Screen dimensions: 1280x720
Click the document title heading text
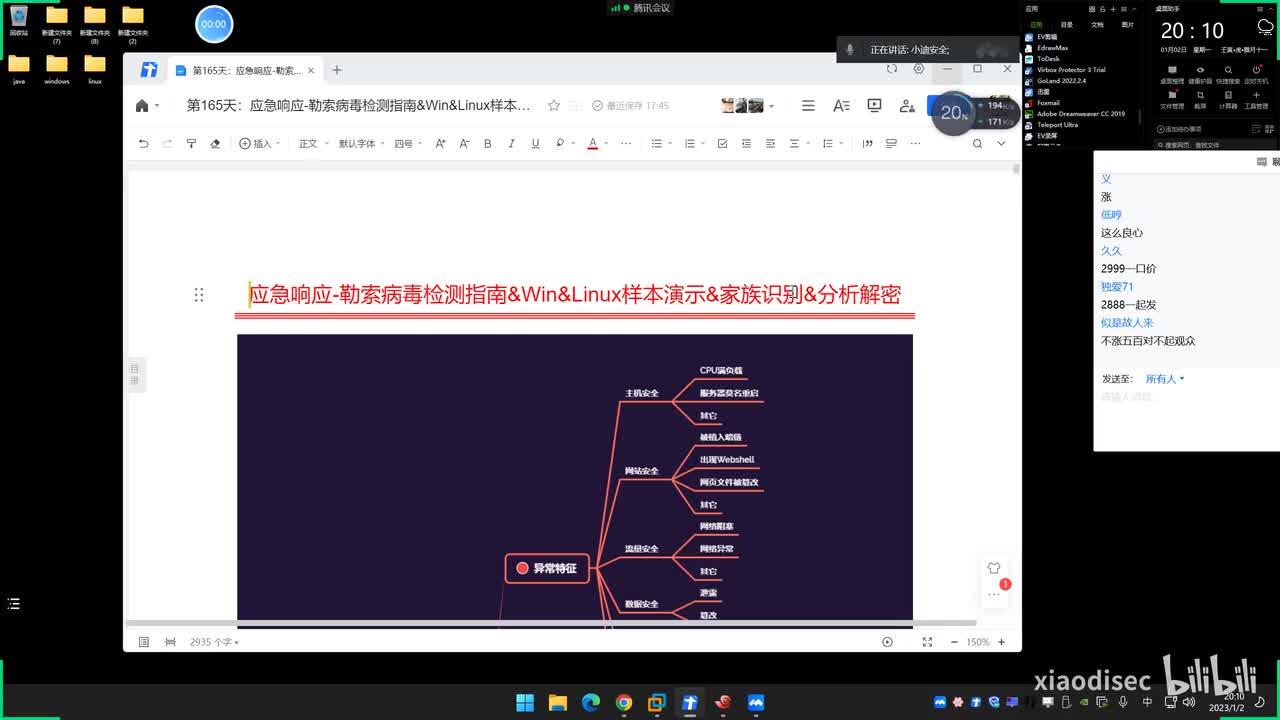[575, 294]
